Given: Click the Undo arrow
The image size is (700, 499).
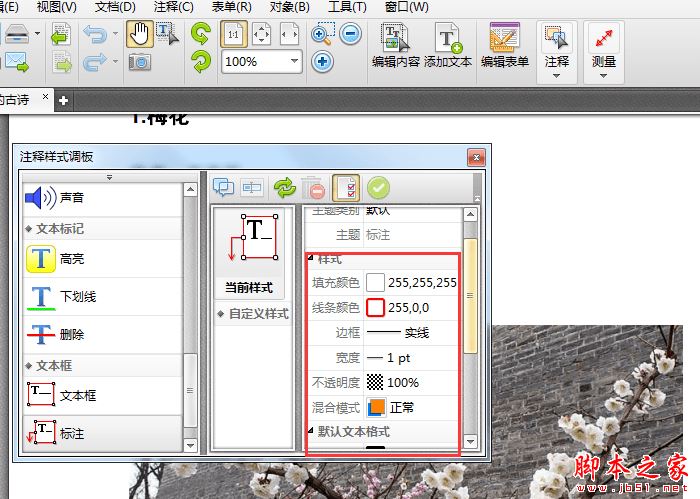Looking at the screenshot, I should click(95, 34).
